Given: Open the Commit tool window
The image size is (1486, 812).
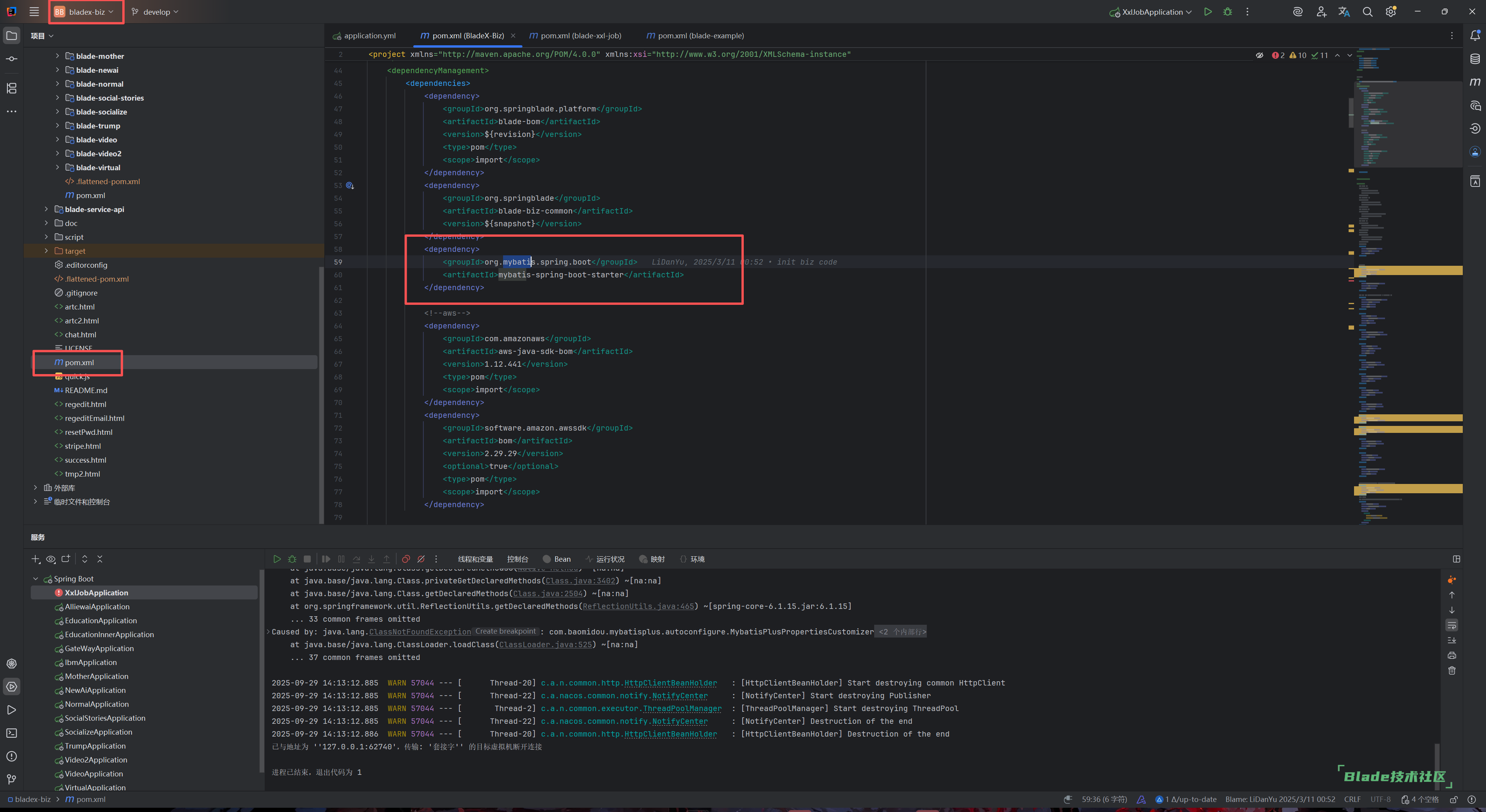Looking at the screenshot, I should (x=12, y=59).
